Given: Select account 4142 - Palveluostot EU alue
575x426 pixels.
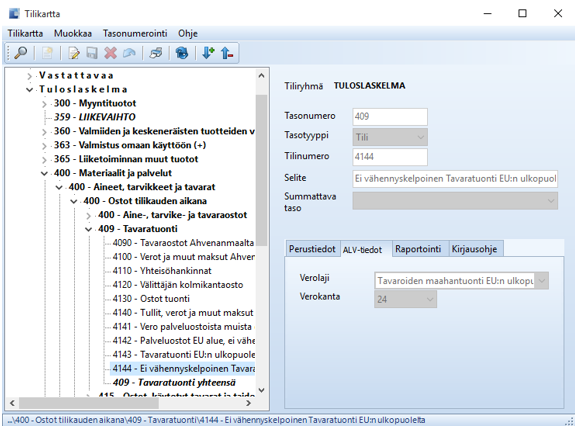Looking at the screenshot, I should click(183, 340).
